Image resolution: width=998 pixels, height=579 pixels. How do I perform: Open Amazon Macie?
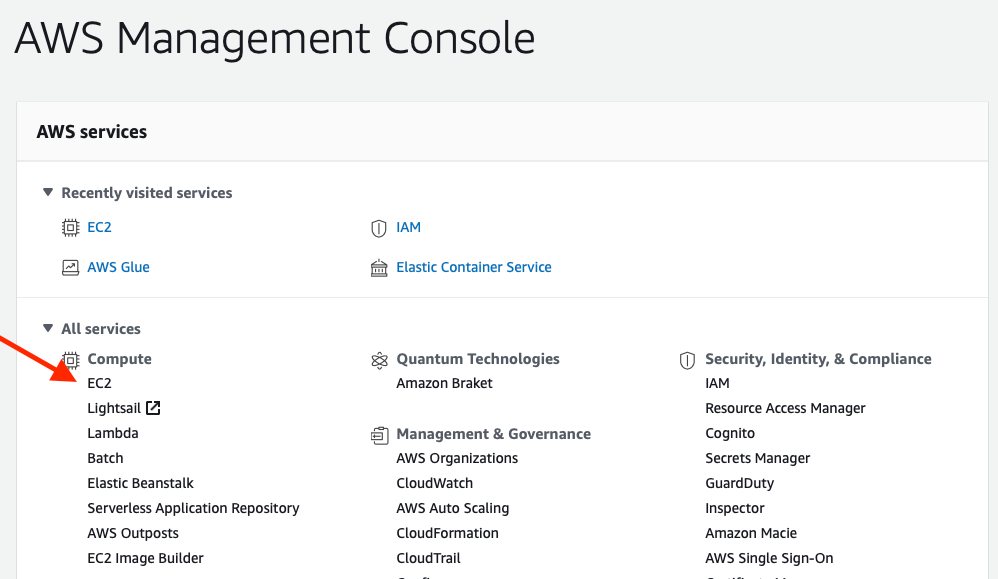[x=751, y=533]
